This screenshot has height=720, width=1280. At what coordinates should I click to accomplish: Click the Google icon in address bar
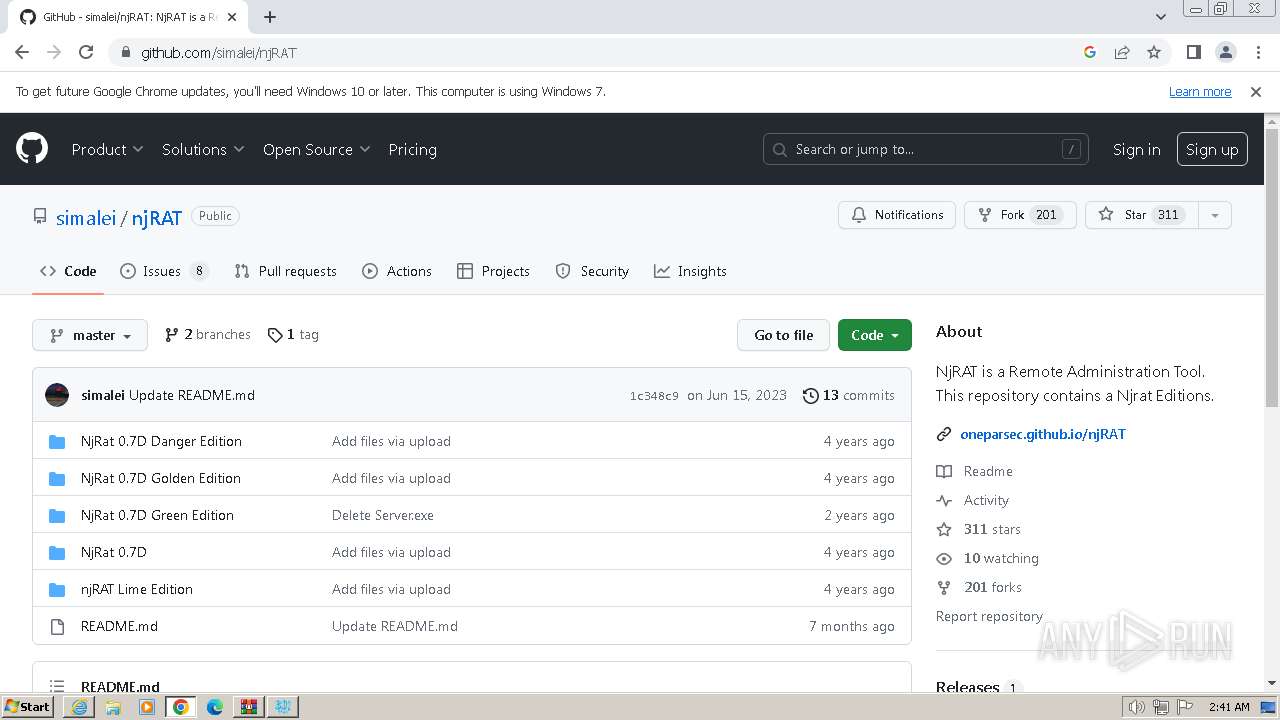(x=1090, y=52)
